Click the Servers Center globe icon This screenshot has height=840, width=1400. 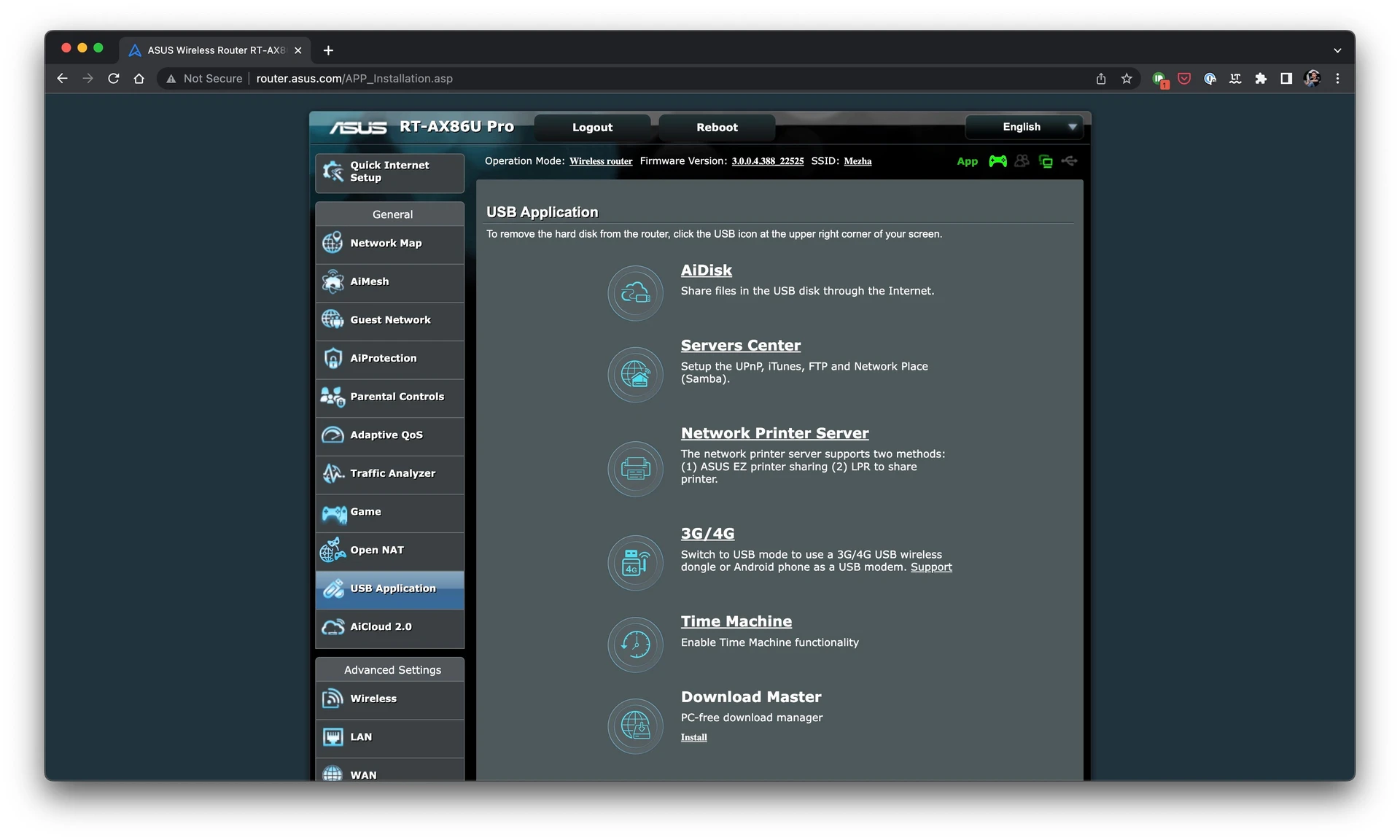(635, 375)
